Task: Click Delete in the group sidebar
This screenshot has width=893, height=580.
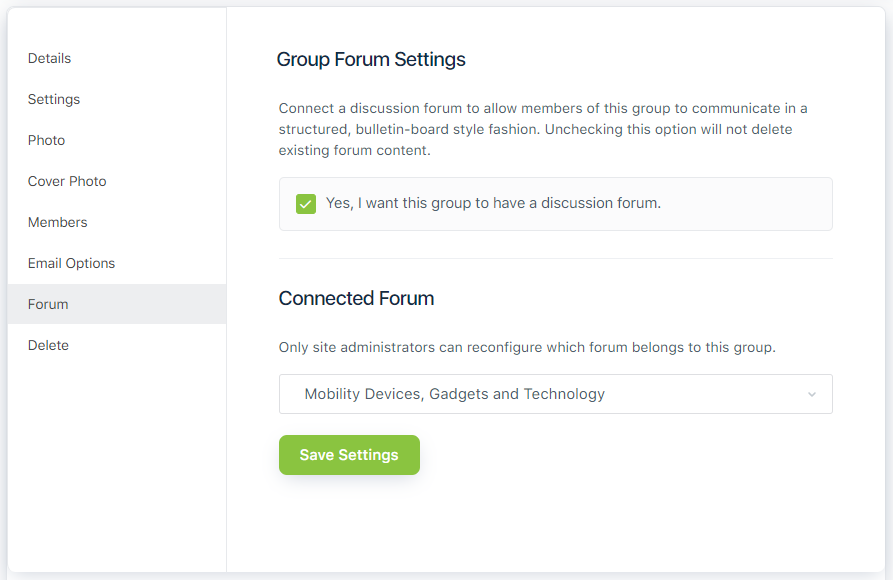Action: (x=48, y=345)
